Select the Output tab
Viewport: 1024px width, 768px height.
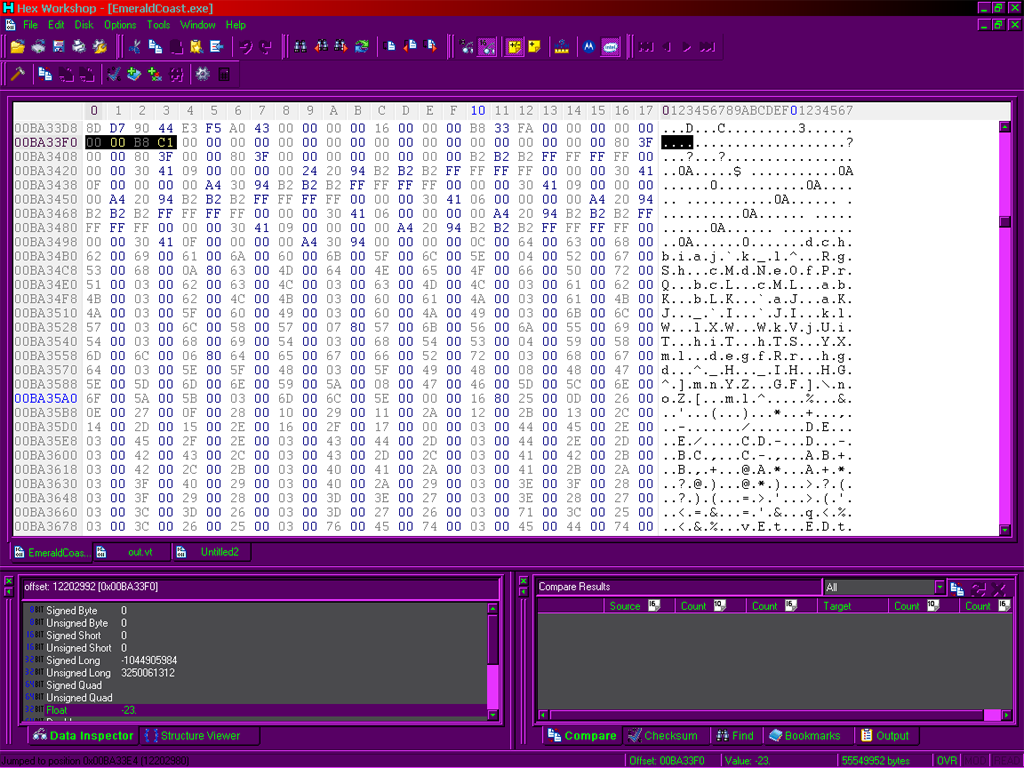(x=885, y=735)
